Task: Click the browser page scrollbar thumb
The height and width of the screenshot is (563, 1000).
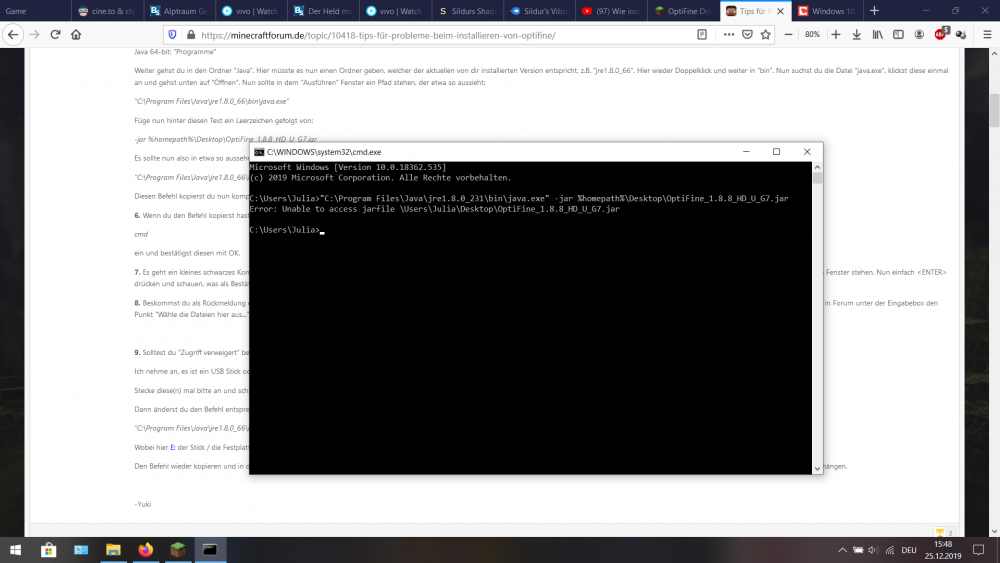Action: 994,110
